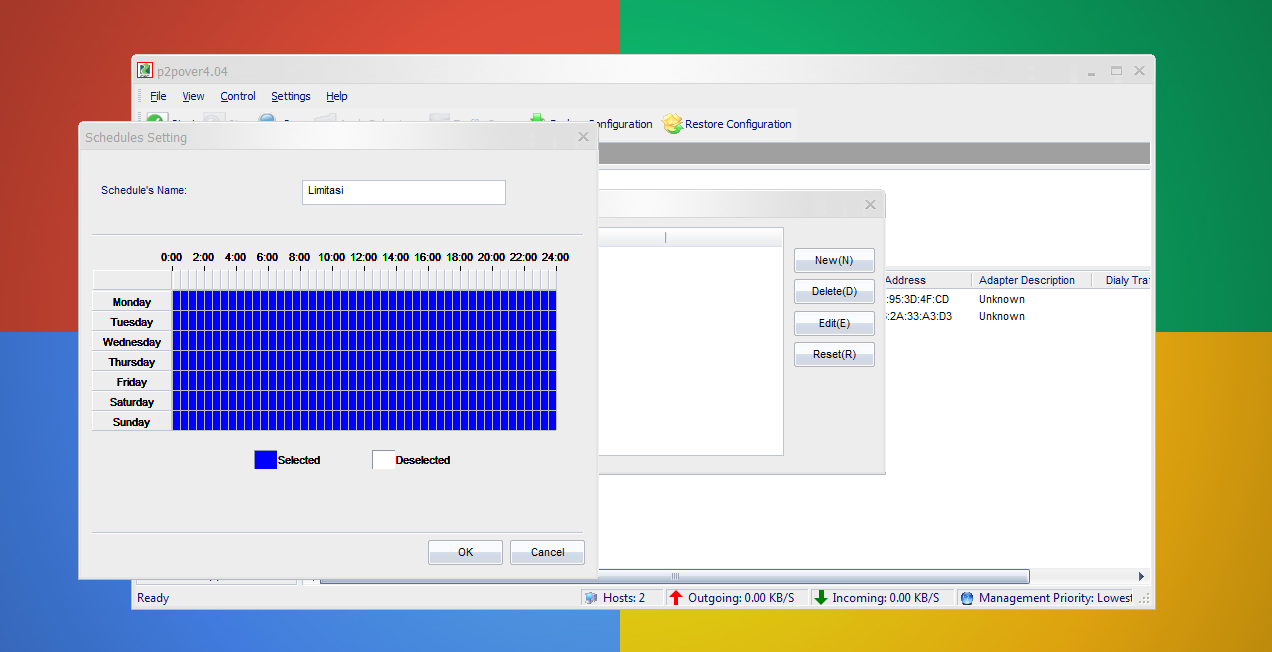
Task: Deselect Sunday's last cell before 24:00
Action: coord(552,421)
